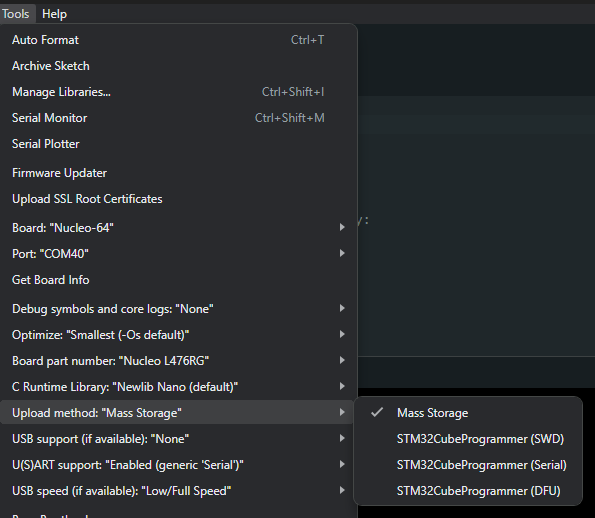Choose STM32CubeProgrammer (SWD) upload method
Screen dimensions: 595x518
point(468,439)
